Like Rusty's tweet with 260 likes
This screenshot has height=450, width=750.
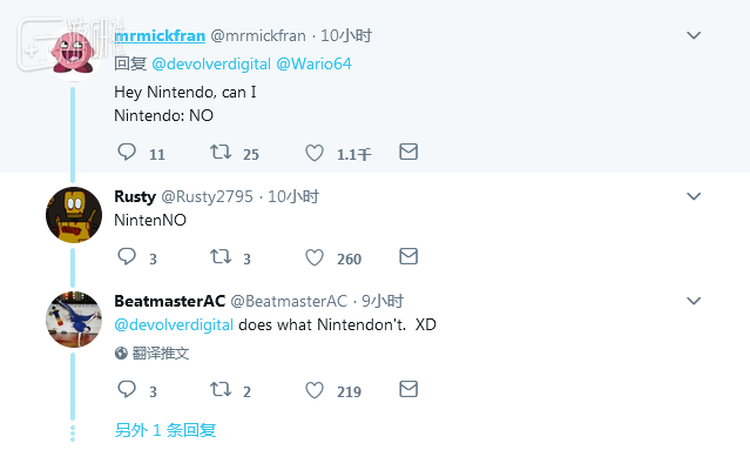tap(314, 257)
